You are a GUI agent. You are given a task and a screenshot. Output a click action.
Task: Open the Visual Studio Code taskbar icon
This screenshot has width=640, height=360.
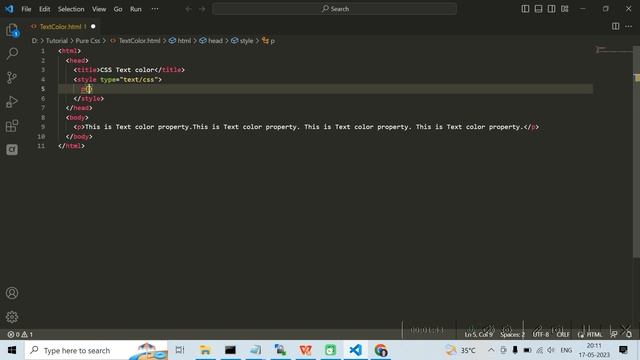356,350
